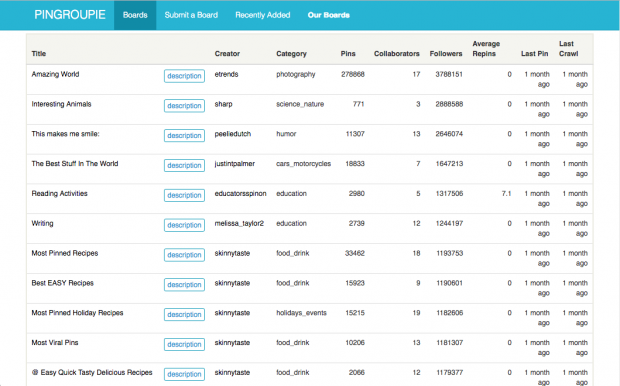Open the Interesting Animals board title
This screenshot has height=386, width=620.
[61, 104]
